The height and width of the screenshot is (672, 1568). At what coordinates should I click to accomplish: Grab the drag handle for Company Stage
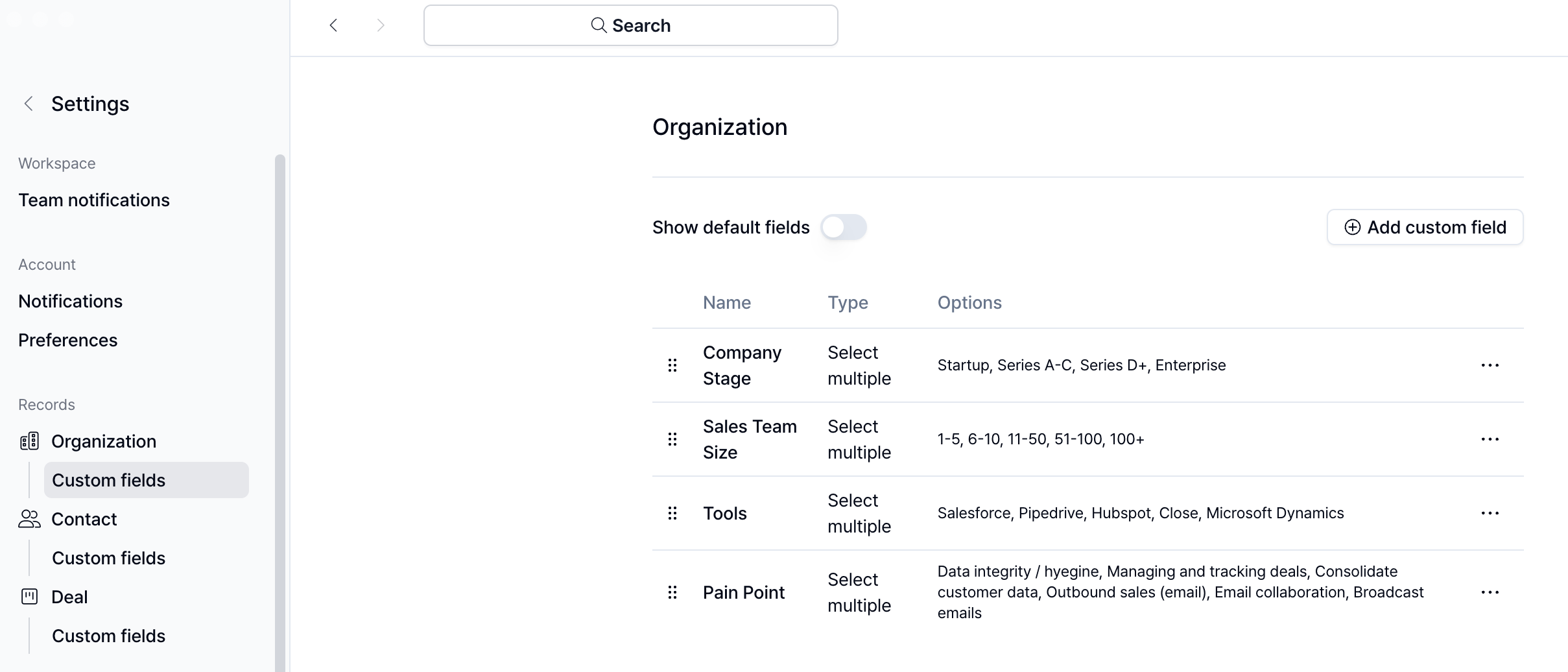coord(672,365)
